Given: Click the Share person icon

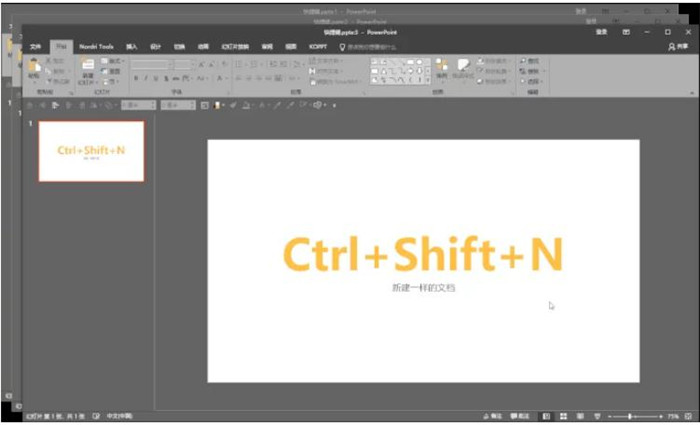Looking at the screenshot, I should 671,46.
